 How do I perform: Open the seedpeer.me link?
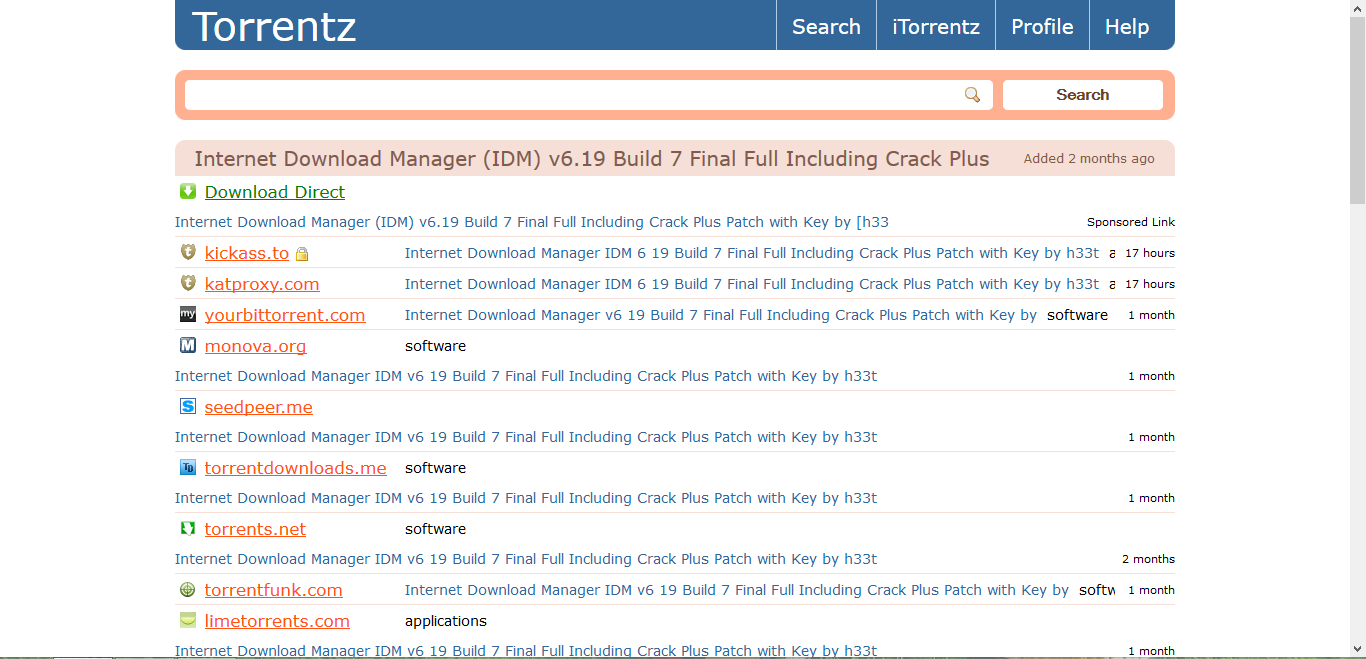(x=259, y=407)
